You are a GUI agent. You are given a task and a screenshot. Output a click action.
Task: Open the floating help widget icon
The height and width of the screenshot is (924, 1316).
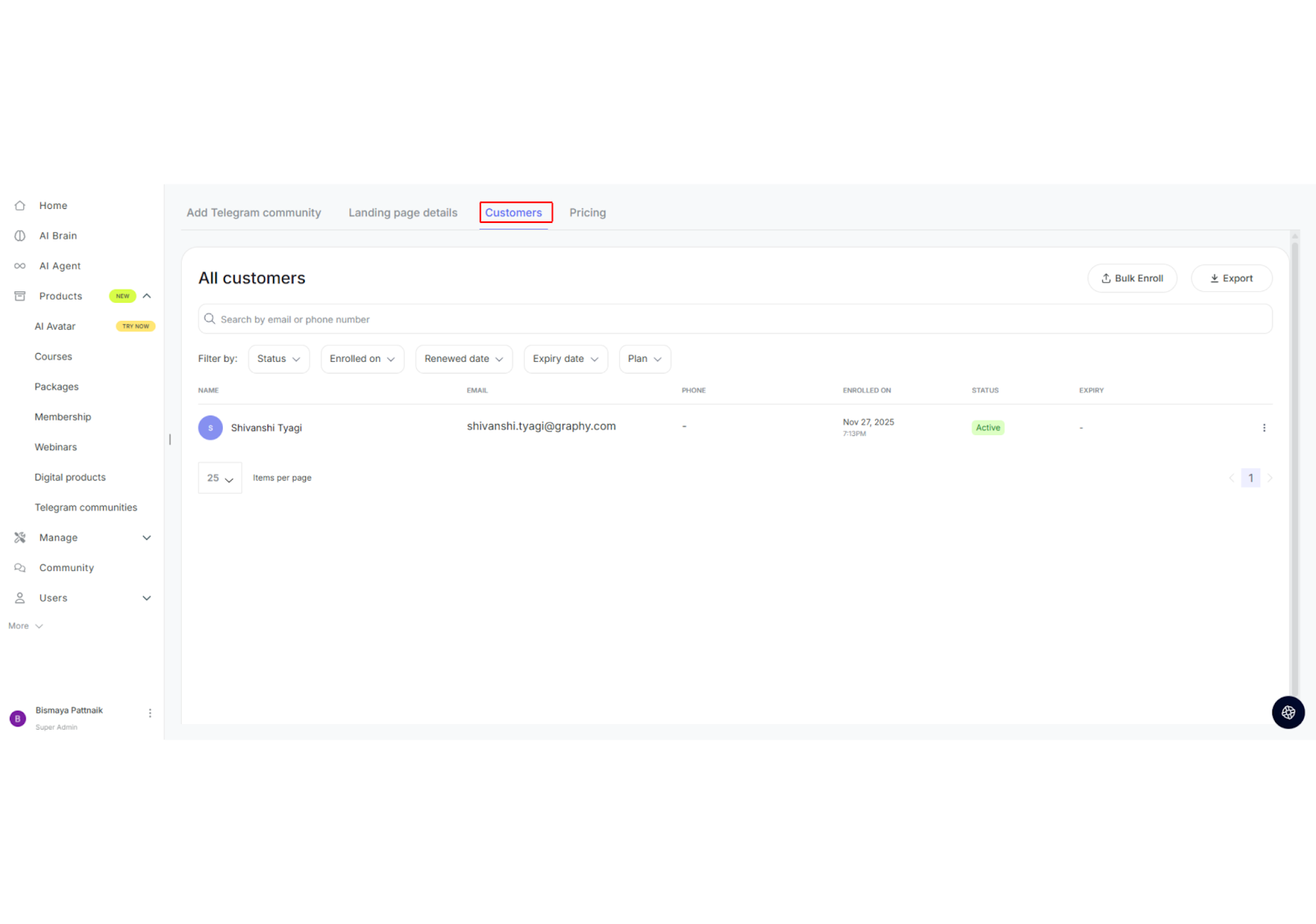coord(1288,713)
